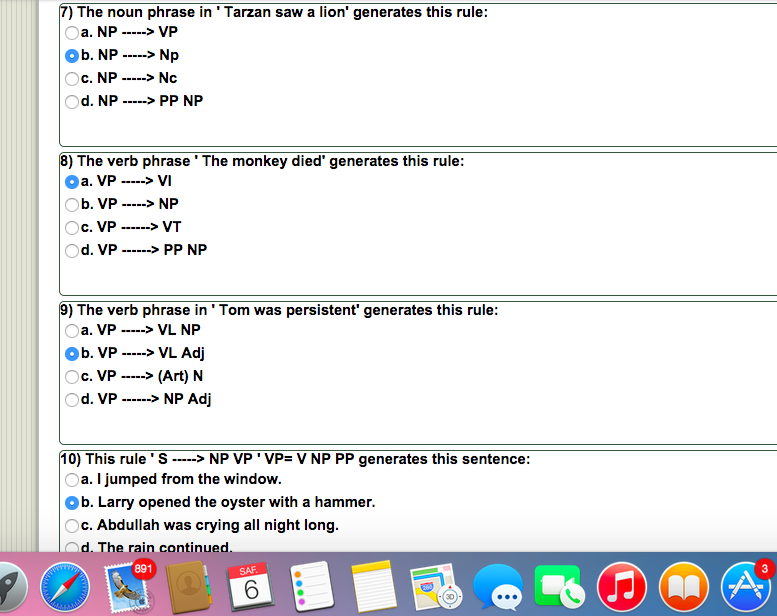The width and height of the screenshot is (777, 616).
Task: Launch FaceTime from the dock
Action: coord(560,585)
